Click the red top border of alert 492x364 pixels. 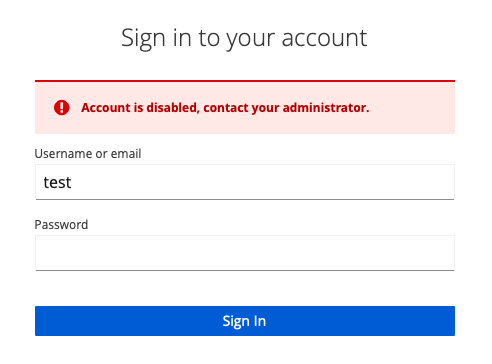[245, 81]
